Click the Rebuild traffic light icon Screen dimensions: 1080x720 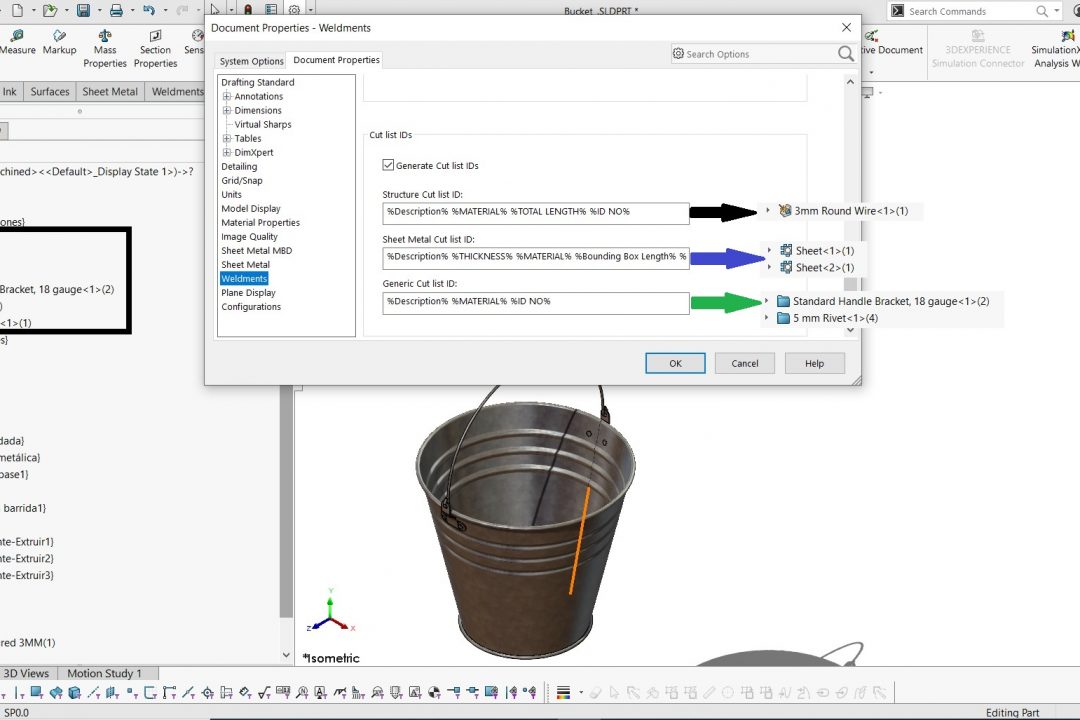(x=248, y=10)
